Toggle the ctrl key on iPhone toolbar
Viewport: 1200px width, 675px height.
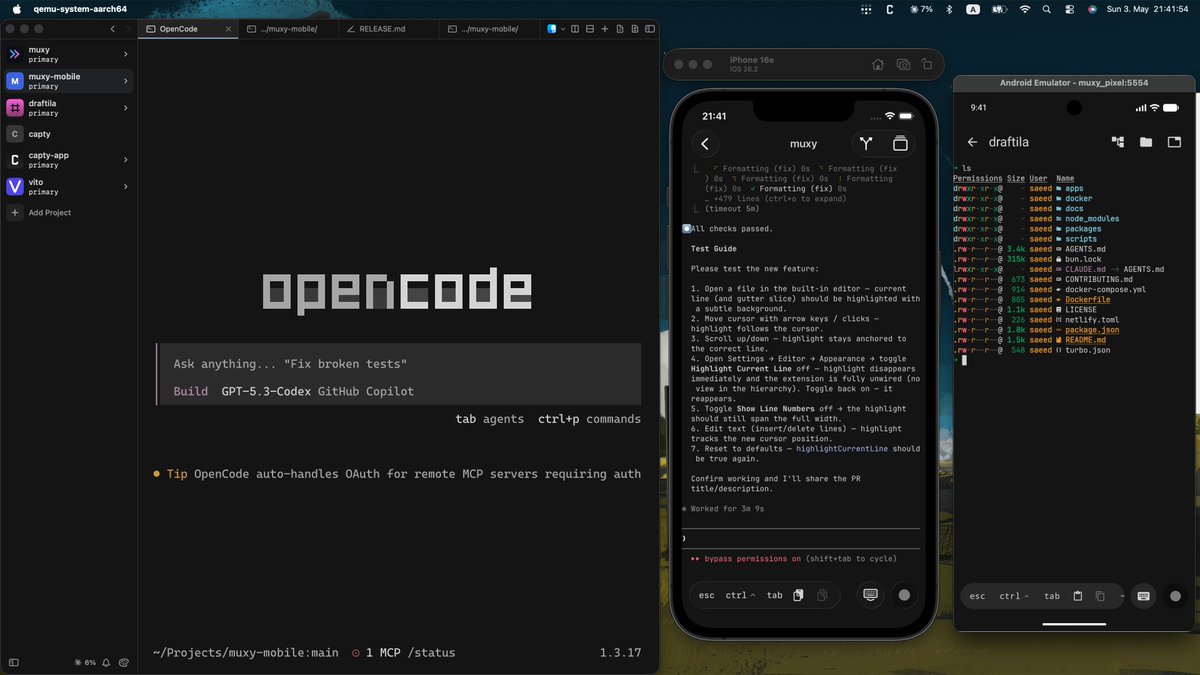click(740, 595)
